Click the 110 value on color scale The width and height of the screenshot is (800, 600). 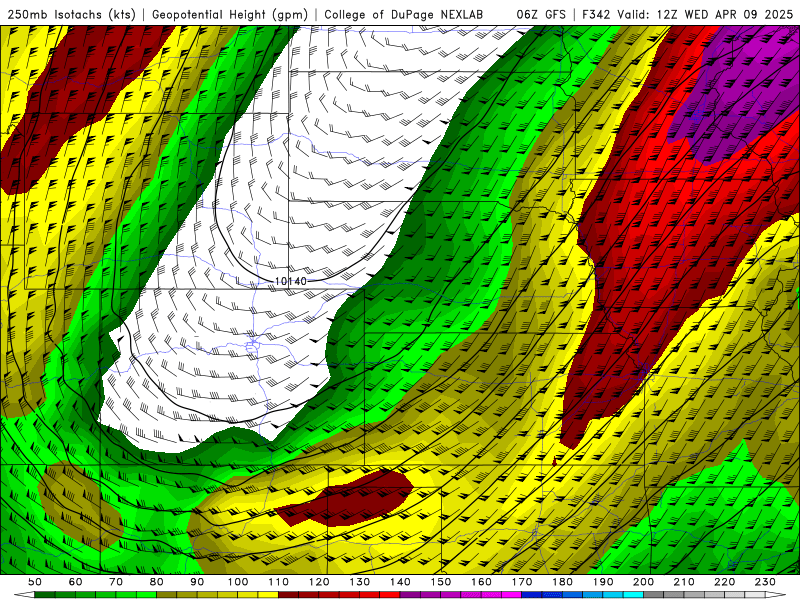(x=278, y=582)
